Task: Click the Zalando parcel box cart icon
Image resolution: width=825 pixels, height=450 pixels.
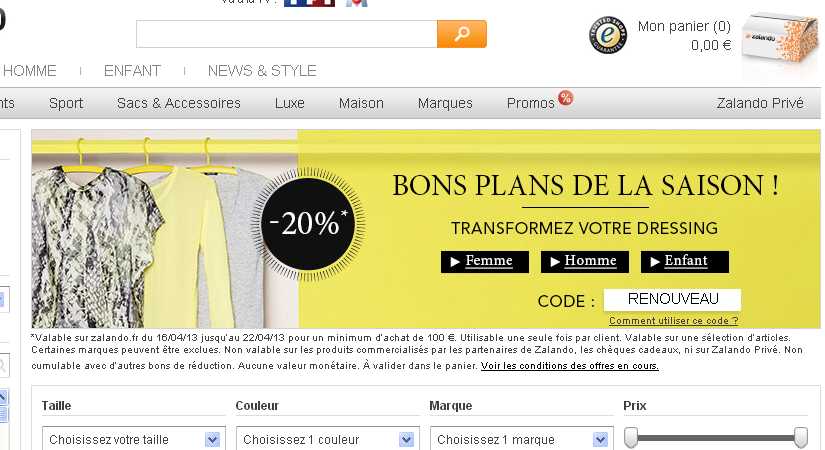Action: coord(780,37)
